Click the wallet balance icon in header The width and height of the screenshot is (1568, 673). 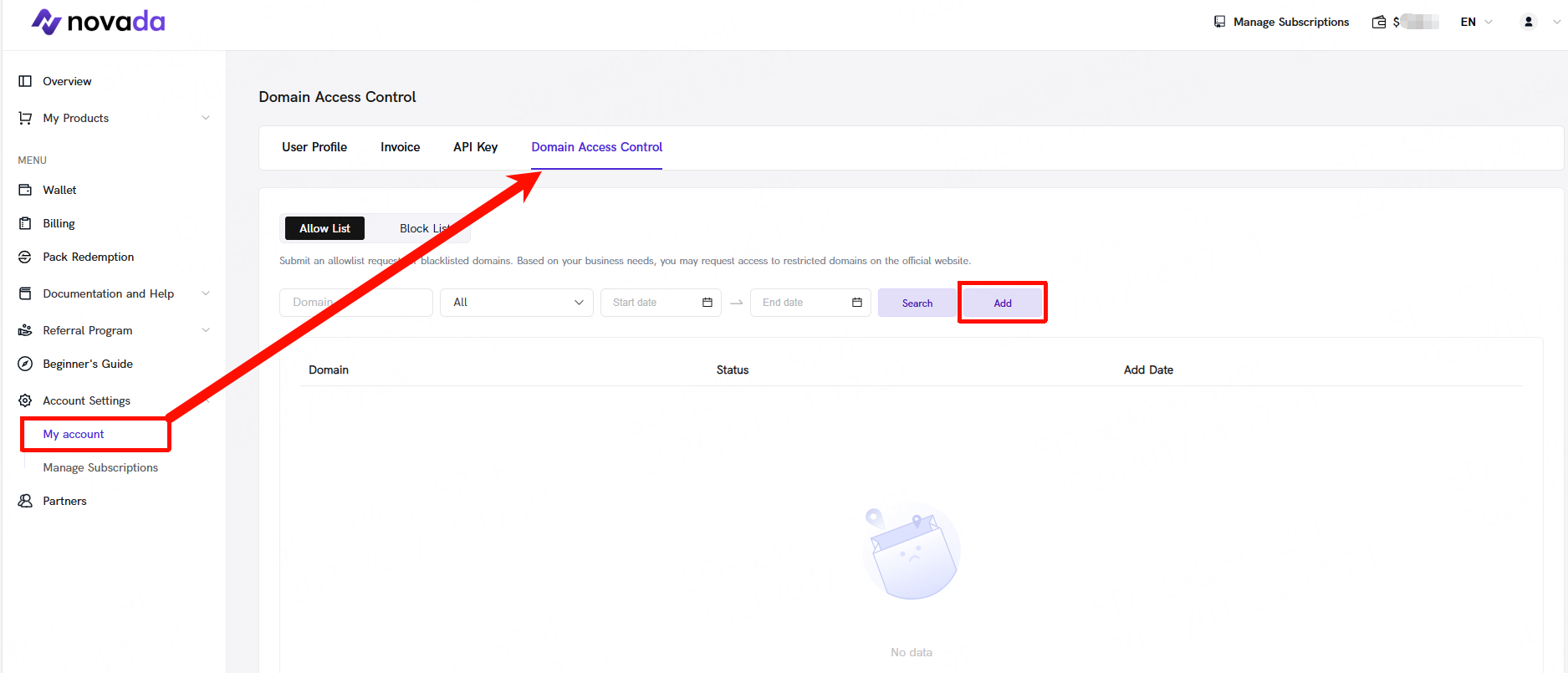click(1379, 22)
